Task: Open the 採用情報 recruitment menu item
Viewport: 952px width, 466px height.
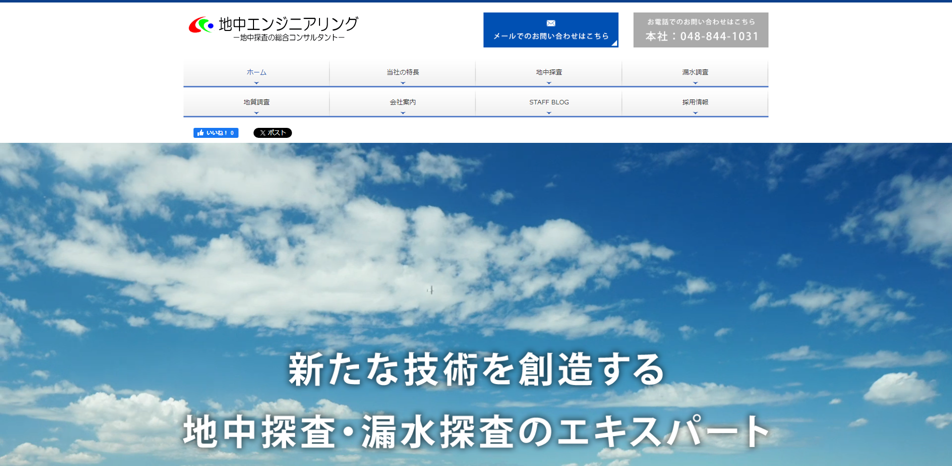Action: [695, 102]
